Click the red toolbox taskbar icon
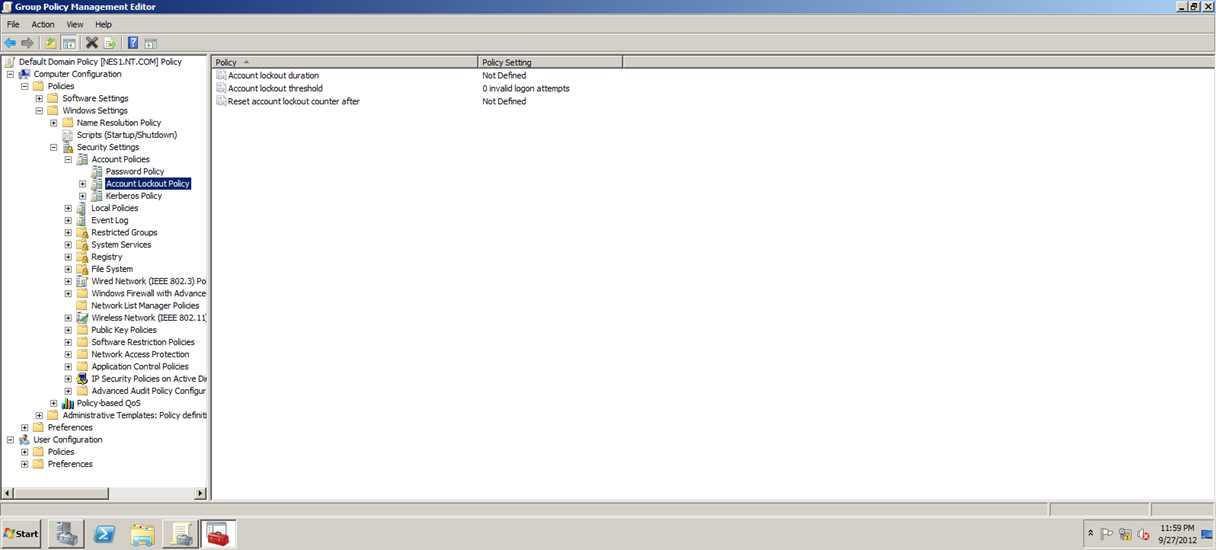1216x550 pixels. [218, 534]
